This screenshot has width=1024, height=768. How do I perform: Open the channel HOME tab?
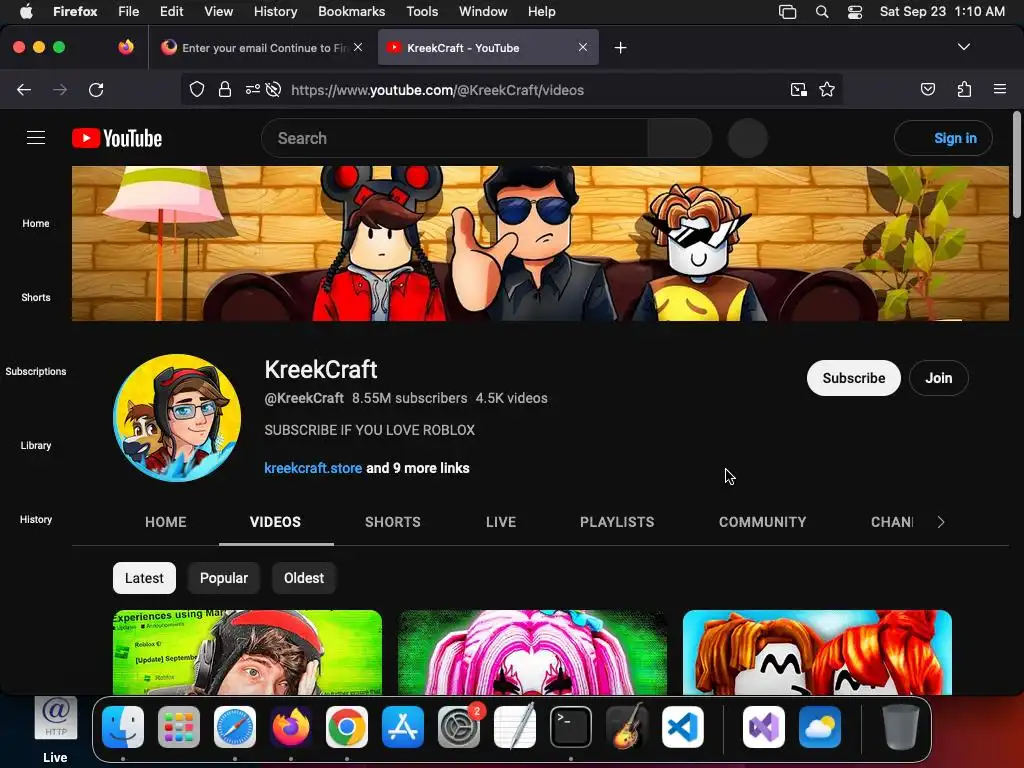[166, 522]
